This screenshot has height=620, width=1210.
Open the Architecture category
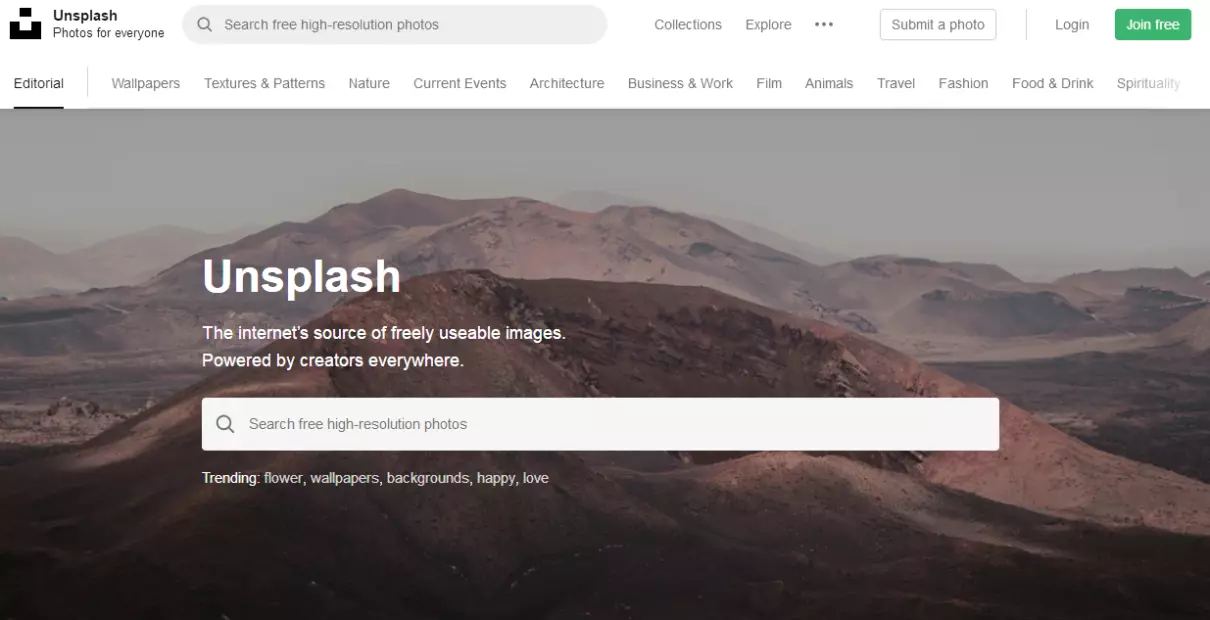click(x=567, y=83)
